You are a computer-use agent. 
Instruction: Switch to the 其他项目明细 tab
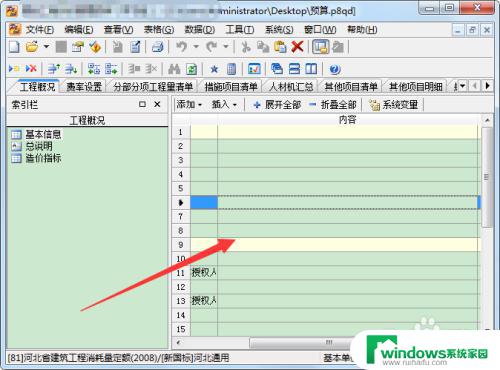pos(416,87)
